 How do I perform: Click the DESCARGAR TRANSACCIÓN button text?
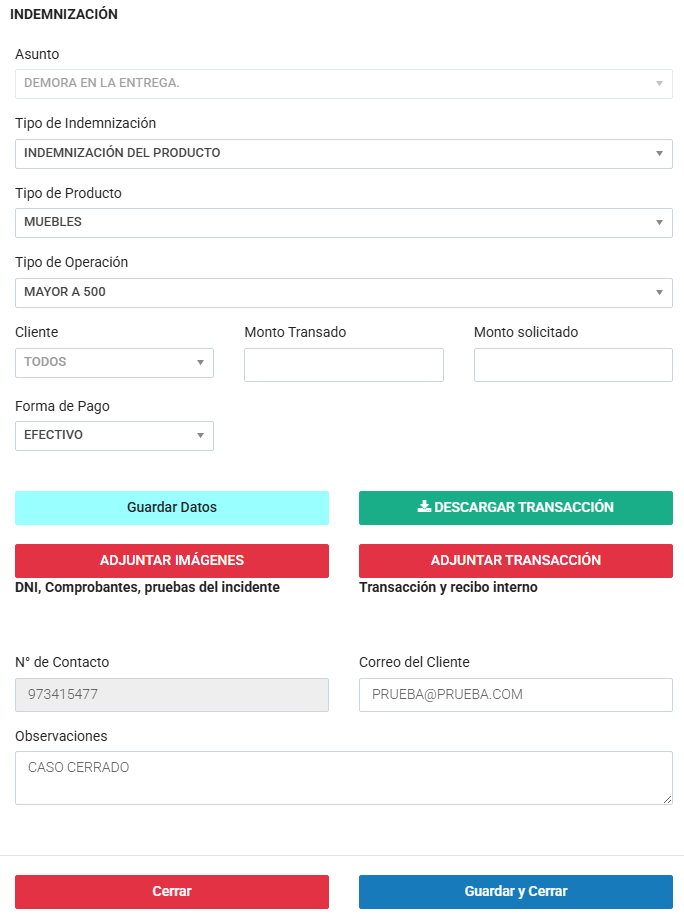tap(524, 507)
